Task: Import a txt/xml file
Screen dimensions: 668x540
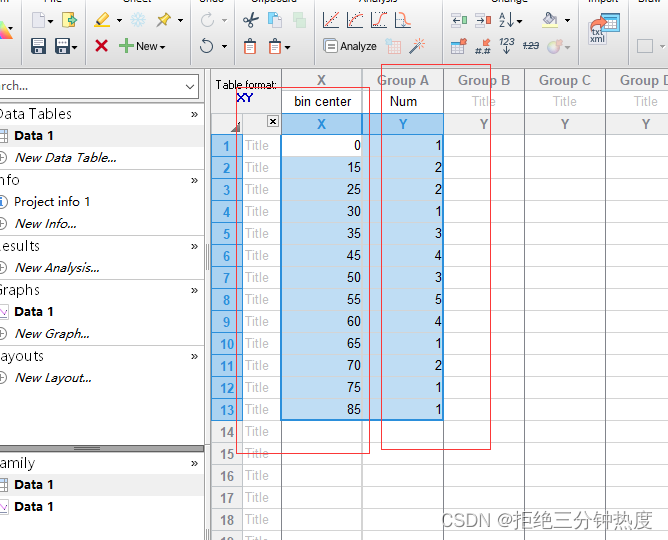Action: (604, 29)
